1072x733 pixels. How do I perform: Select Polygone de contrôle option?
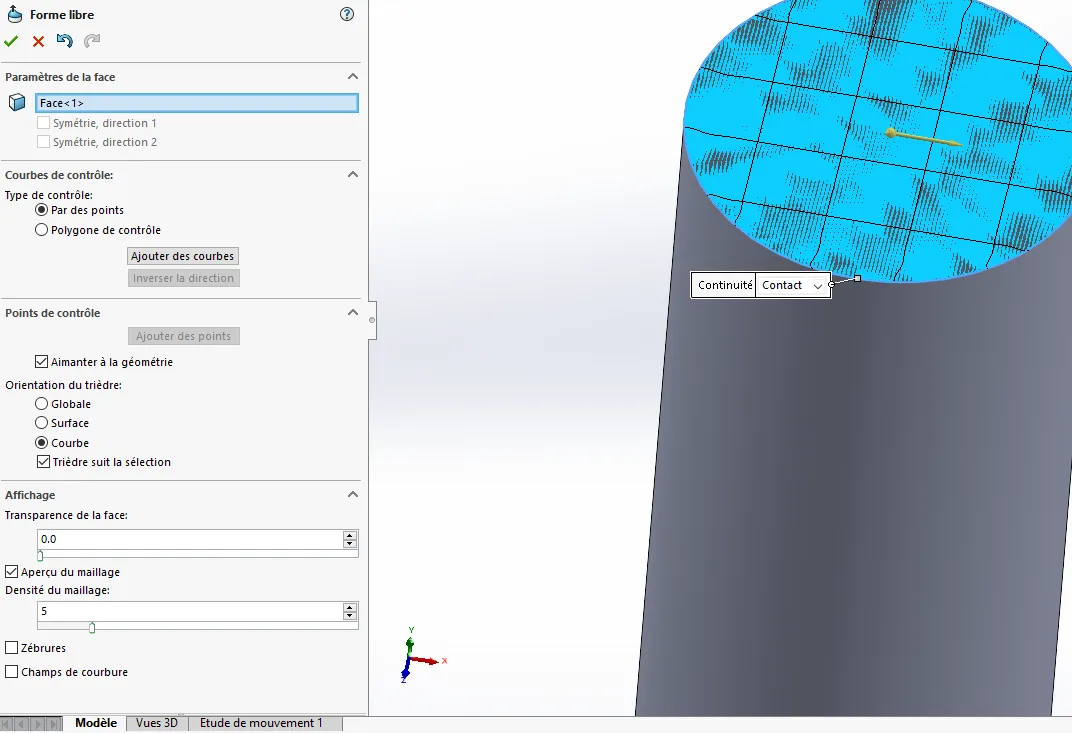[42, 230]
